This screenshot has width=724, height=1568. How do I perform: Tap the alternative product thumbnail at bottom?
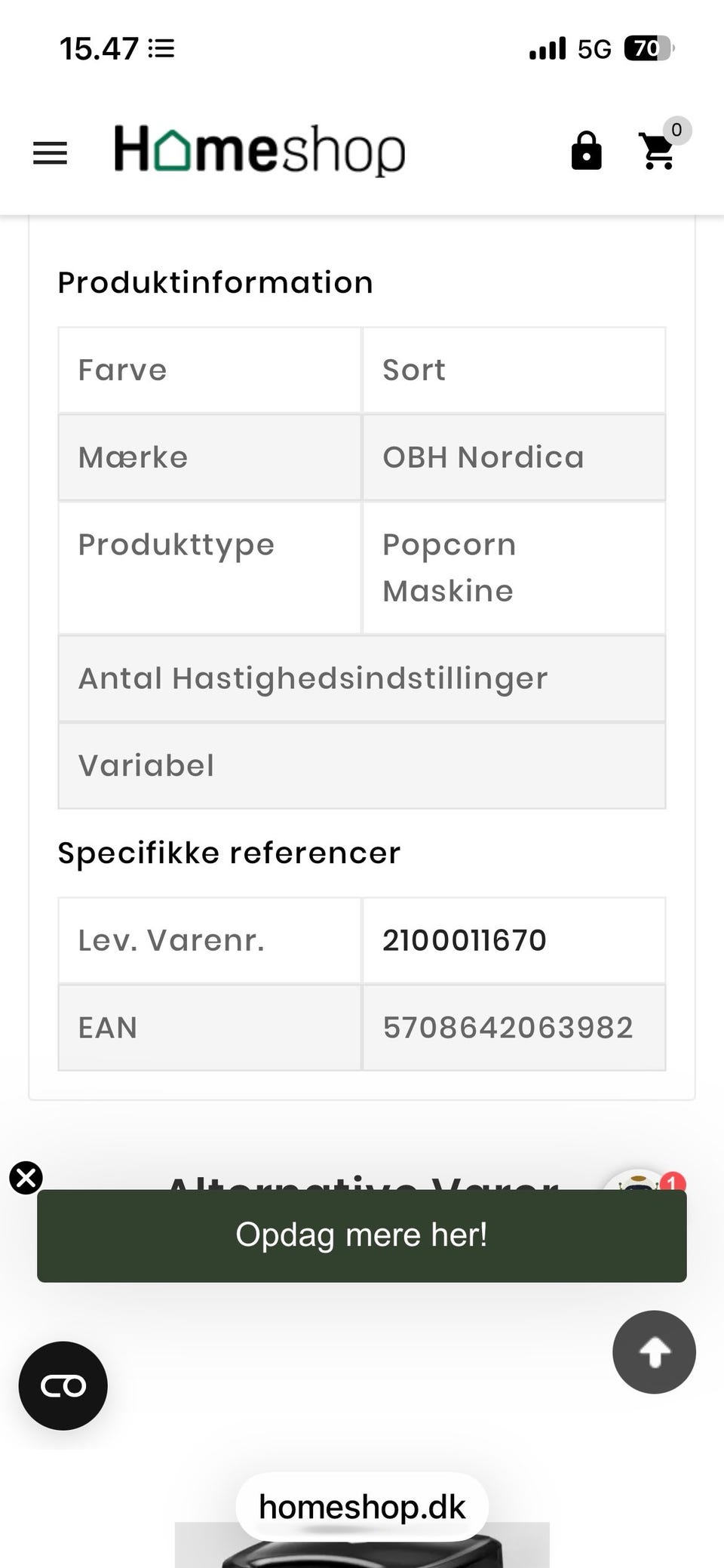362,1551
